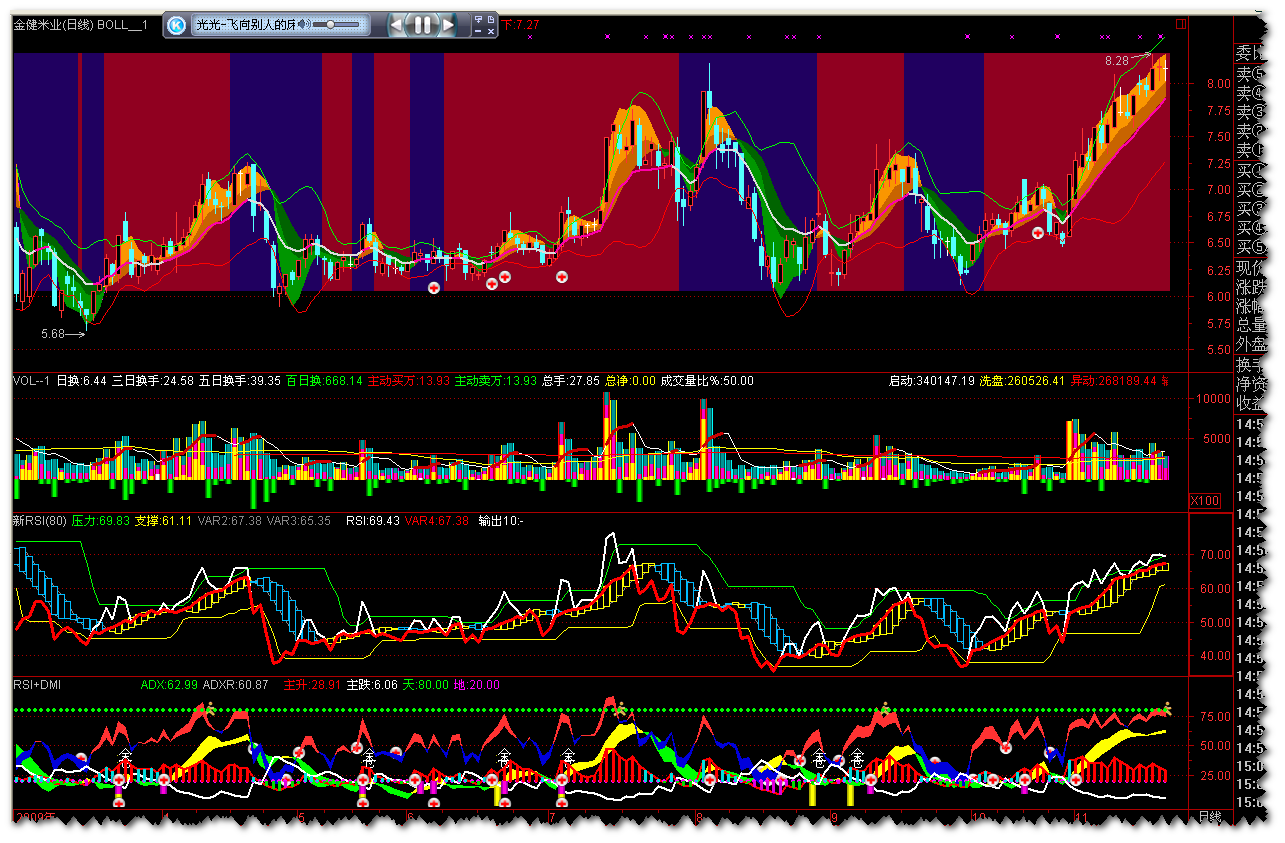Screen dimensions: 1285x843
Task: Click the ADX:62.99 value
Action: [169, 685]
